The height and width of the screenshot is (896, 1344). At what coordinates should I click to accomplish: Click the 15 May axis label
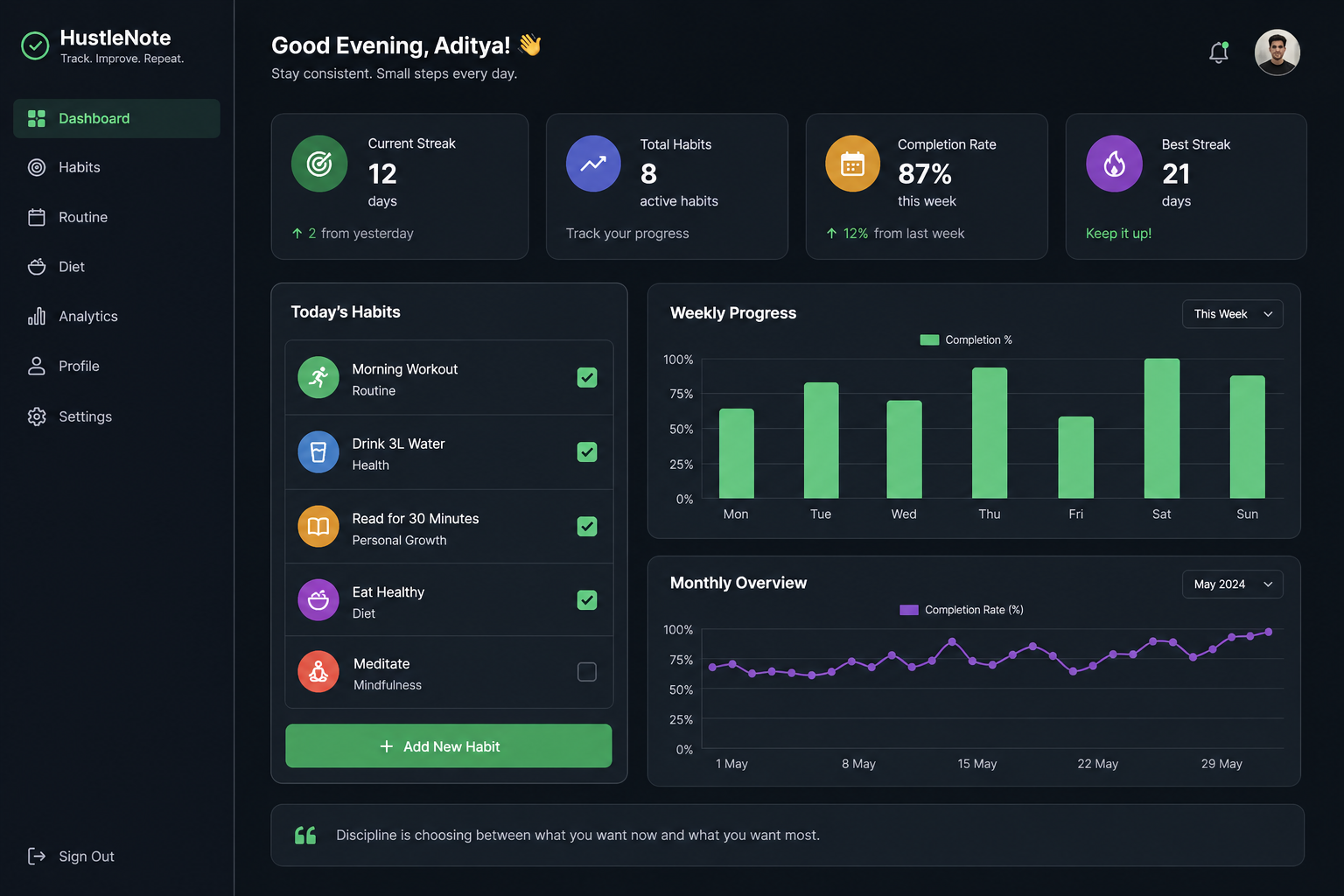[977, 764]
